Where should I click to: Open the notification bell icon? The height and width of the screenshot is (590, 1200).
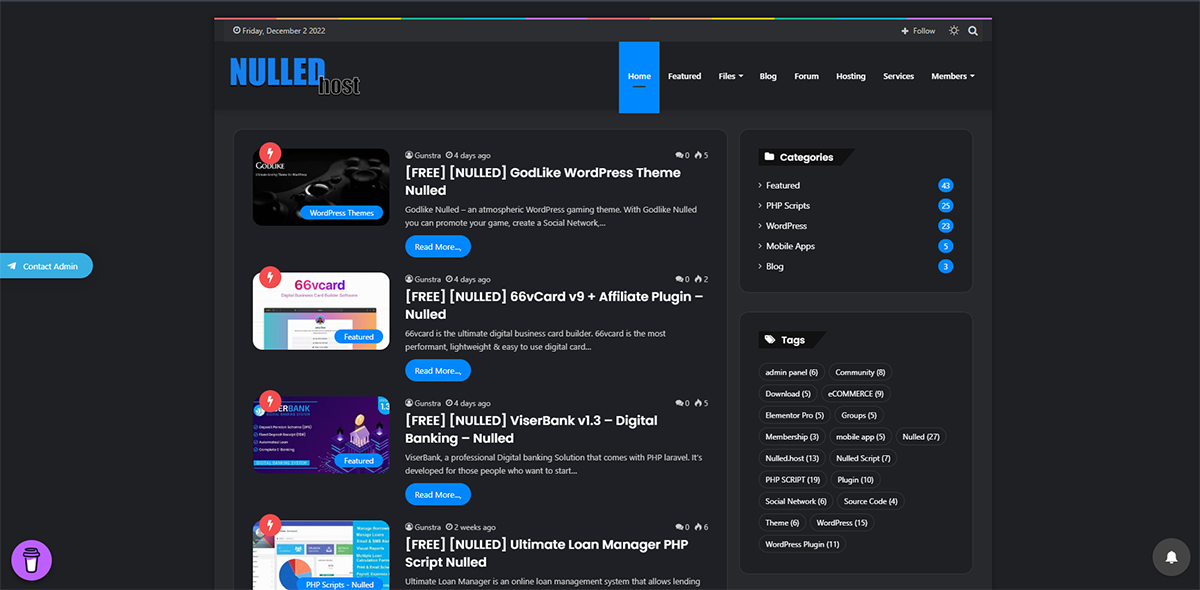(1171, 557)
